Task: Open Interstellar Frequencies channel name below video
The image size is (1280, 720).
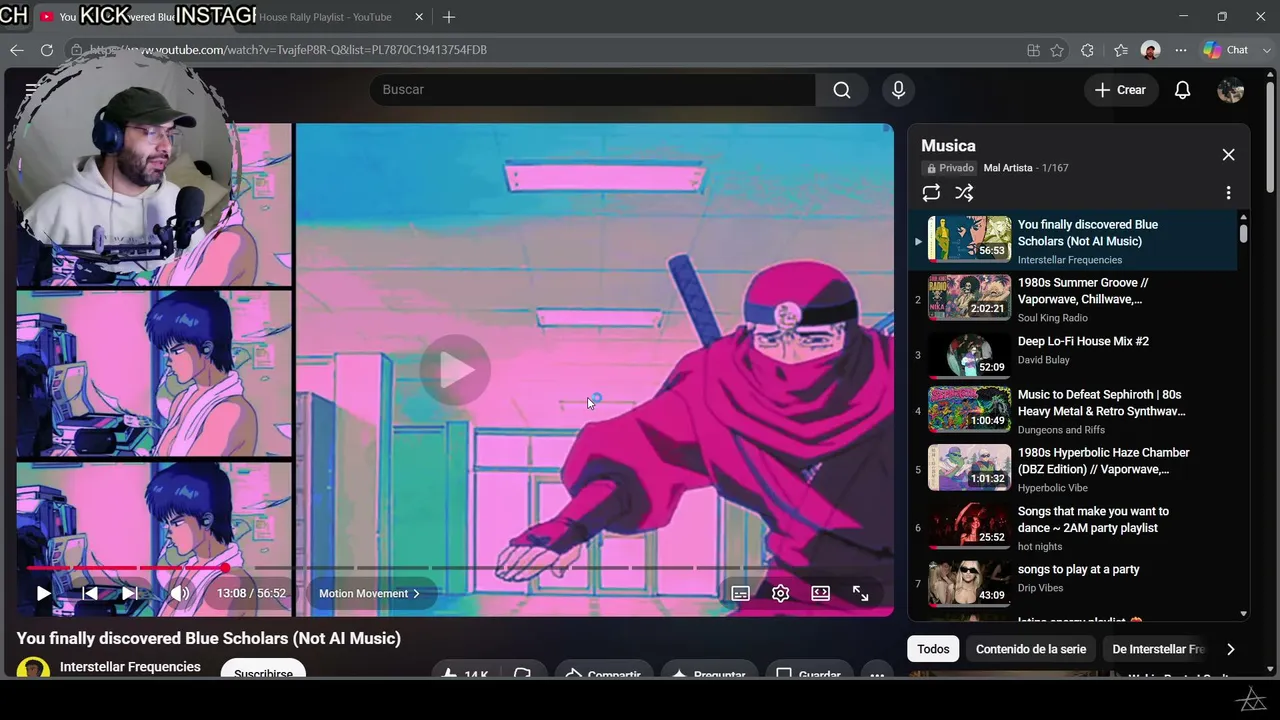Action: pos(130,667)
